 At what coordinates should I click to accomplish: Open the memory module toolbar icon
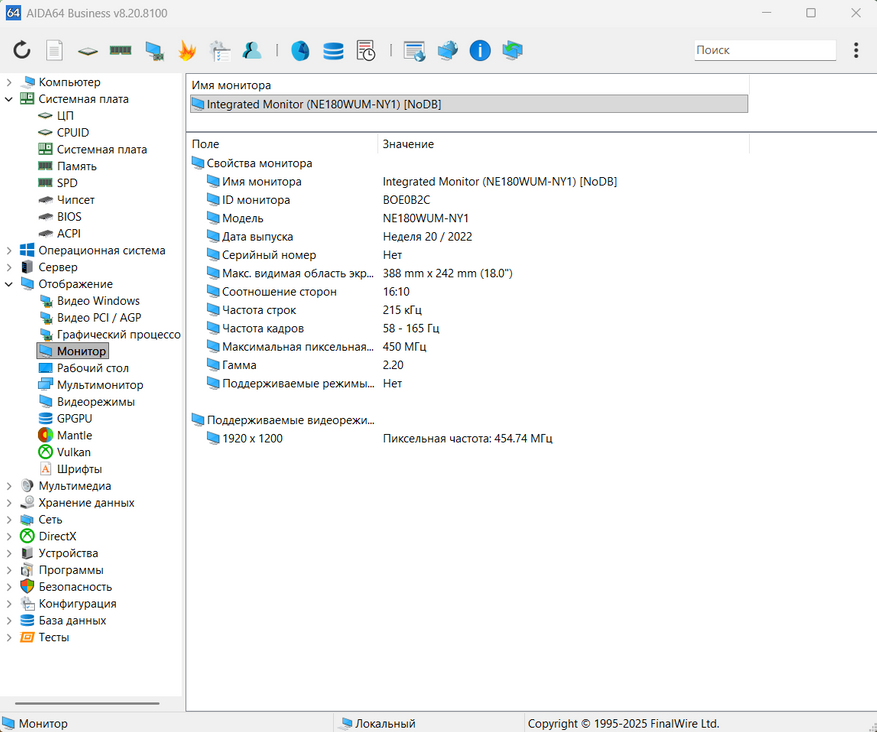coord(120,50)
